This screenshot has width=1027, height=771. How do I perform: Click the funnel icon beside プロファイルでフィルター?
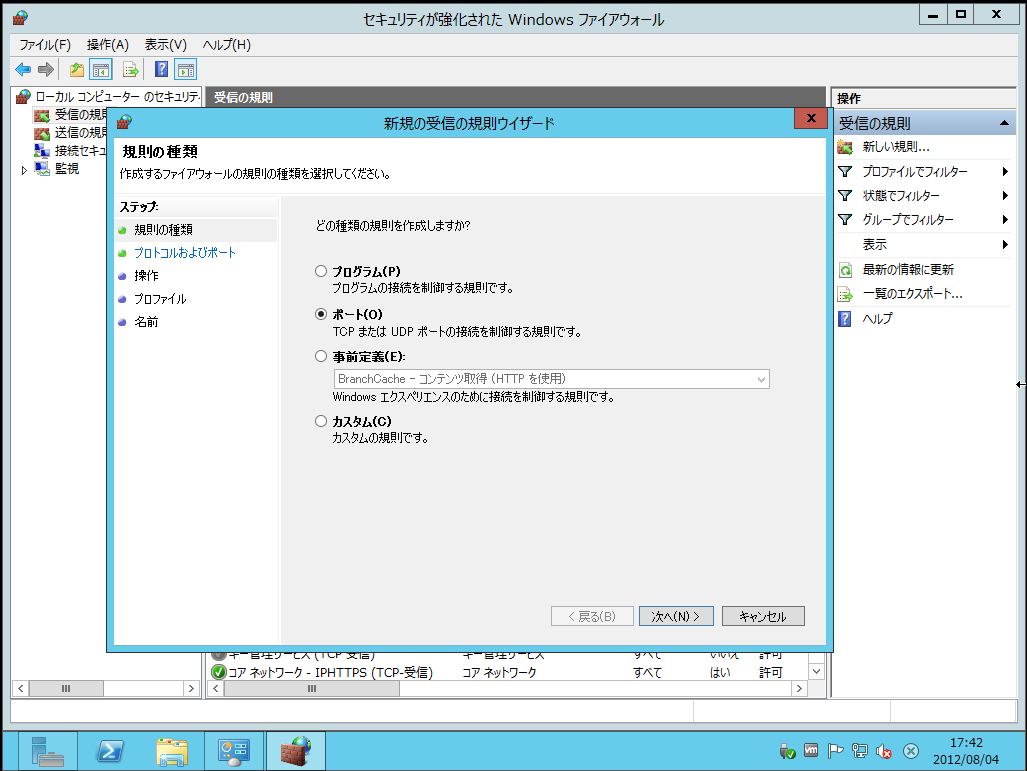(x=845, y=171)
